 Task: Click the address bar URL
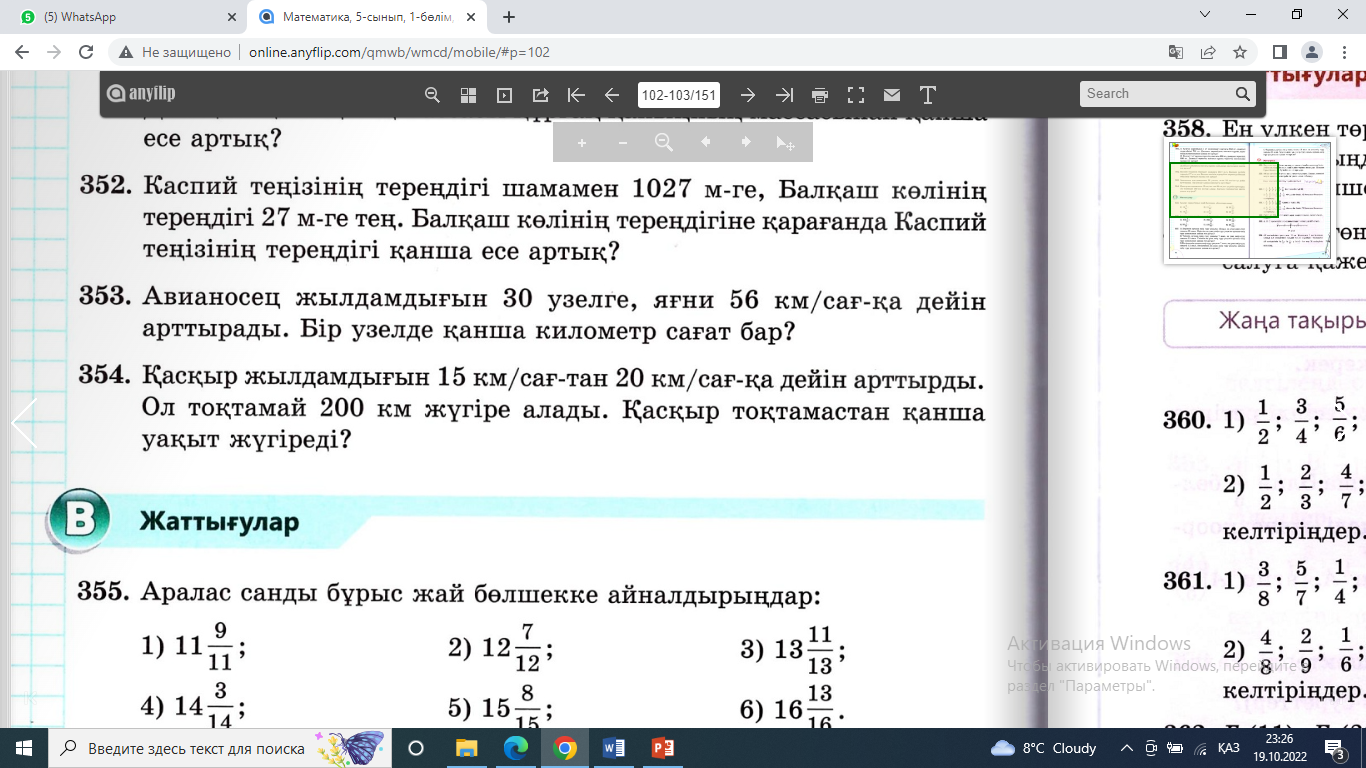tap(399, 52)
